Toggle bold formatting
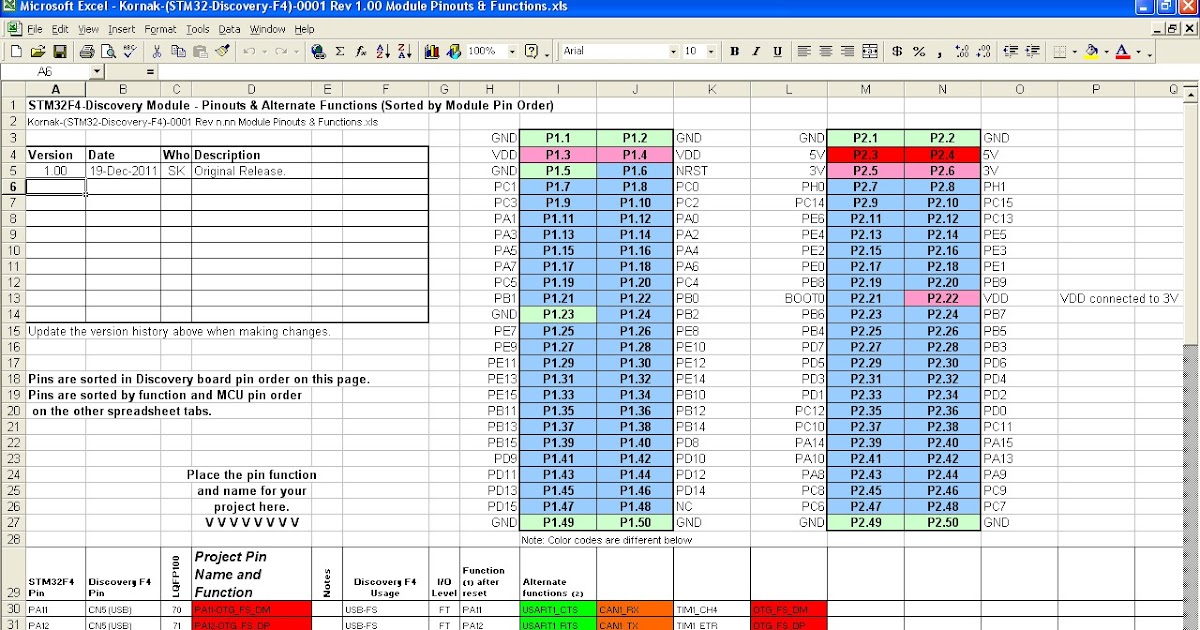 734,51
